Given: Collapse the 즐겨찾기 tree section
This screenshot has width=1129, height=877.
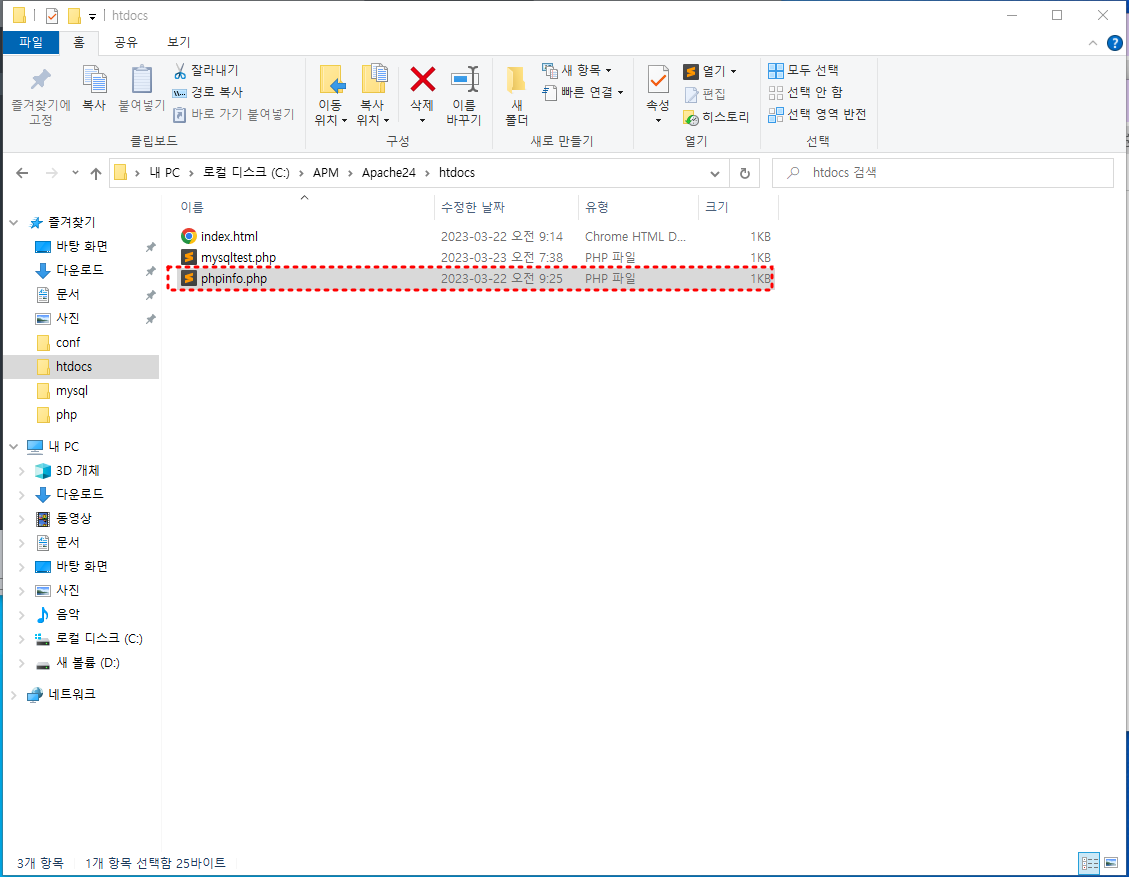Looking at the screenshot, I should [14, 222].
